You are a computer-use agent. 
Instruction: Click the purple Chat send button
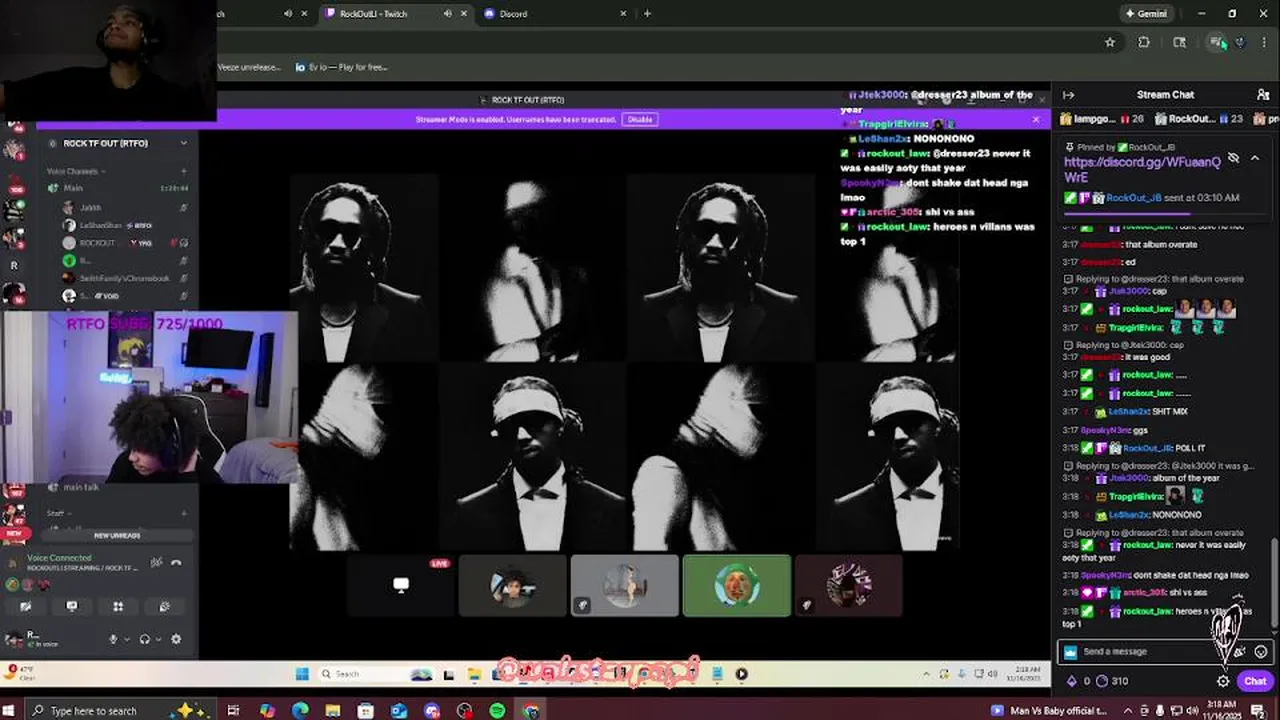[x=1255, y=681]
